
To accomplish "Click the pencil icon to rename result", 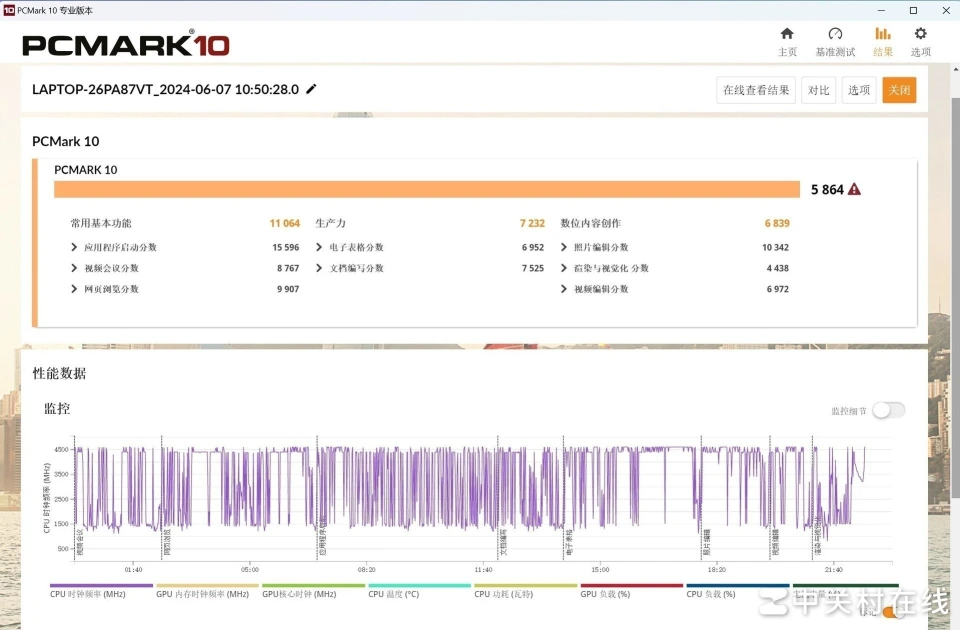I will tap(311, 89).
